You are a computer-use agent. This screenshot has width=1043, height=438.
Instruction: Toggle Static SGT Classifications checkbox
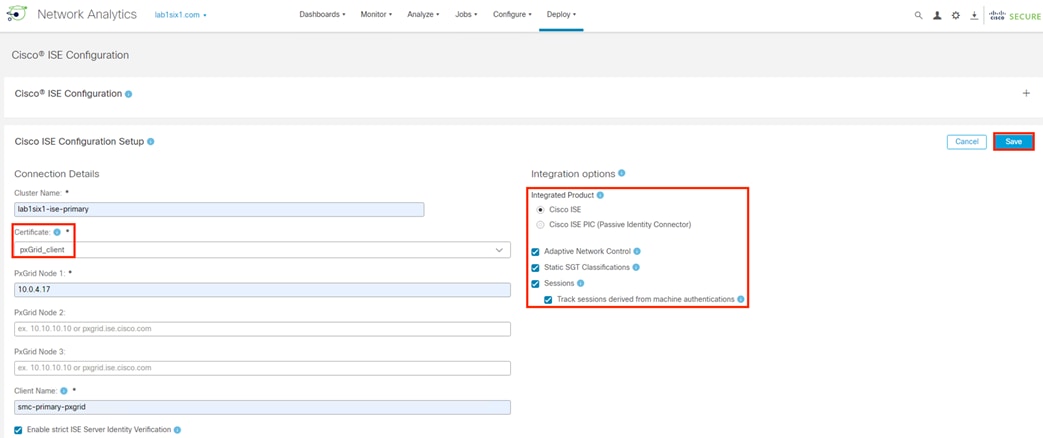point(535,268)
